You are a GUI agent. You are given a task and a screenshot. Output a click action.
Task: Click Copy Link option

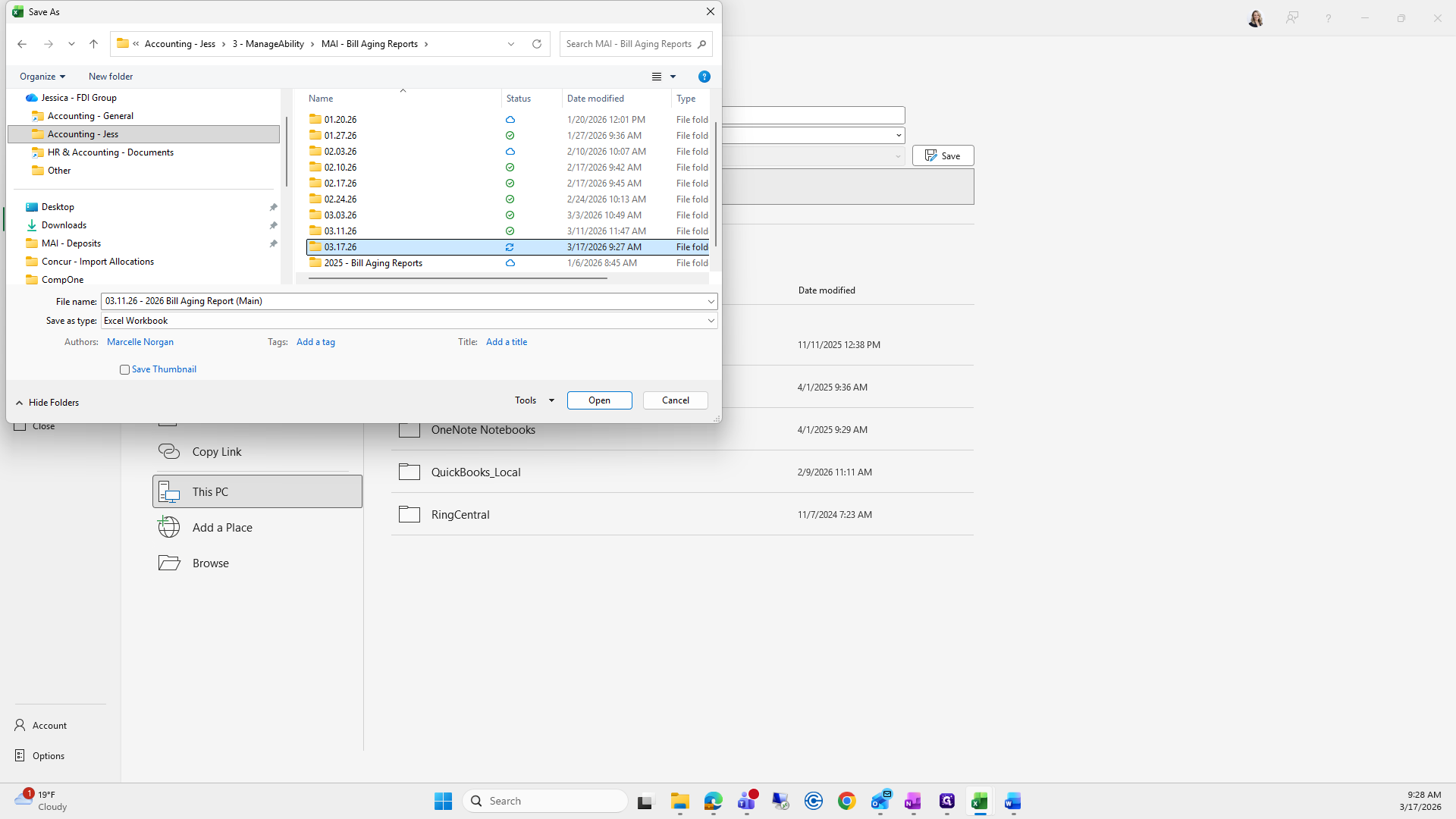click(216, 451)
